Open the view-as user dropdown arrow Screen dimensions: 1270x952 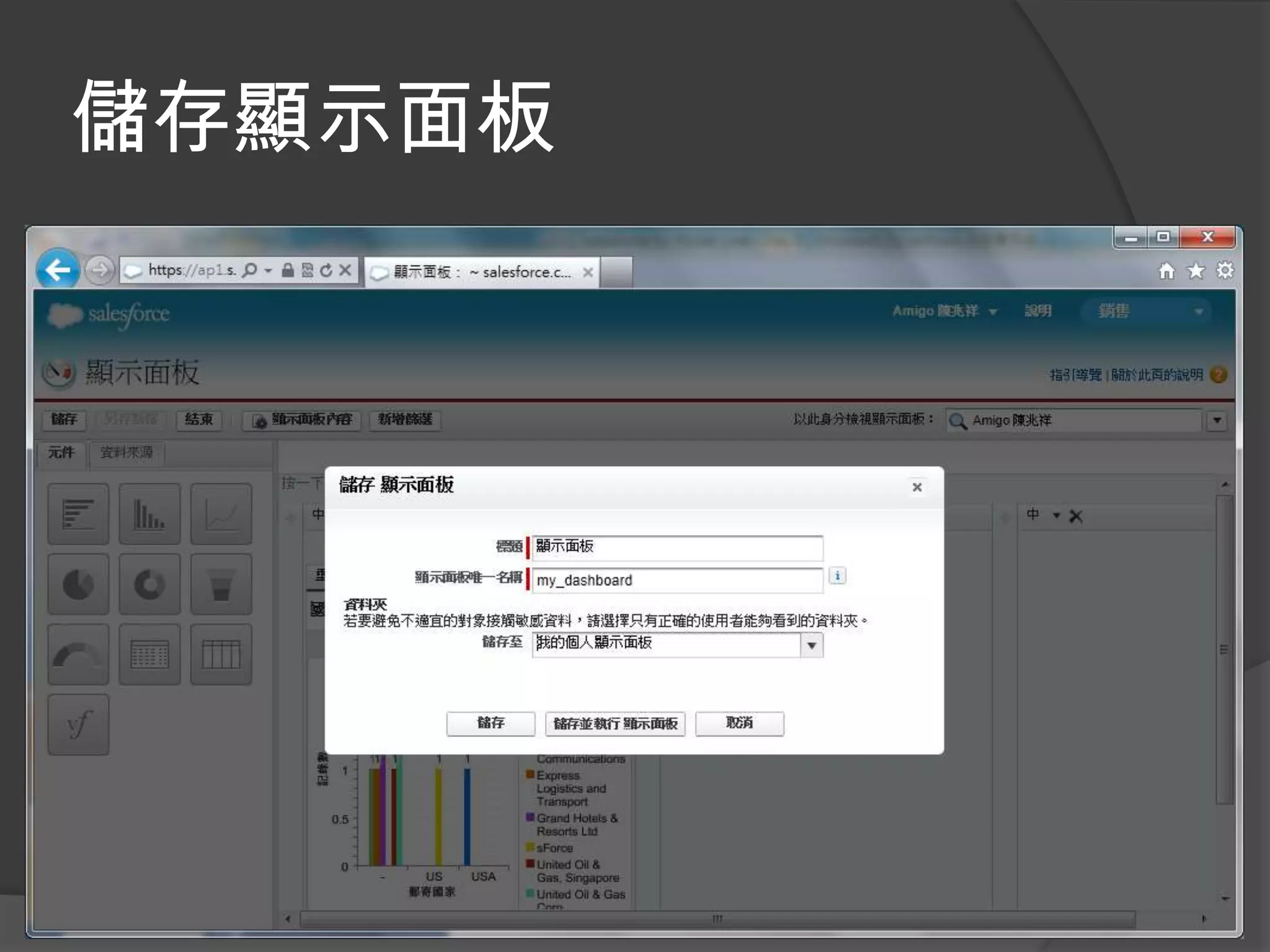(x=1217, y=420)
